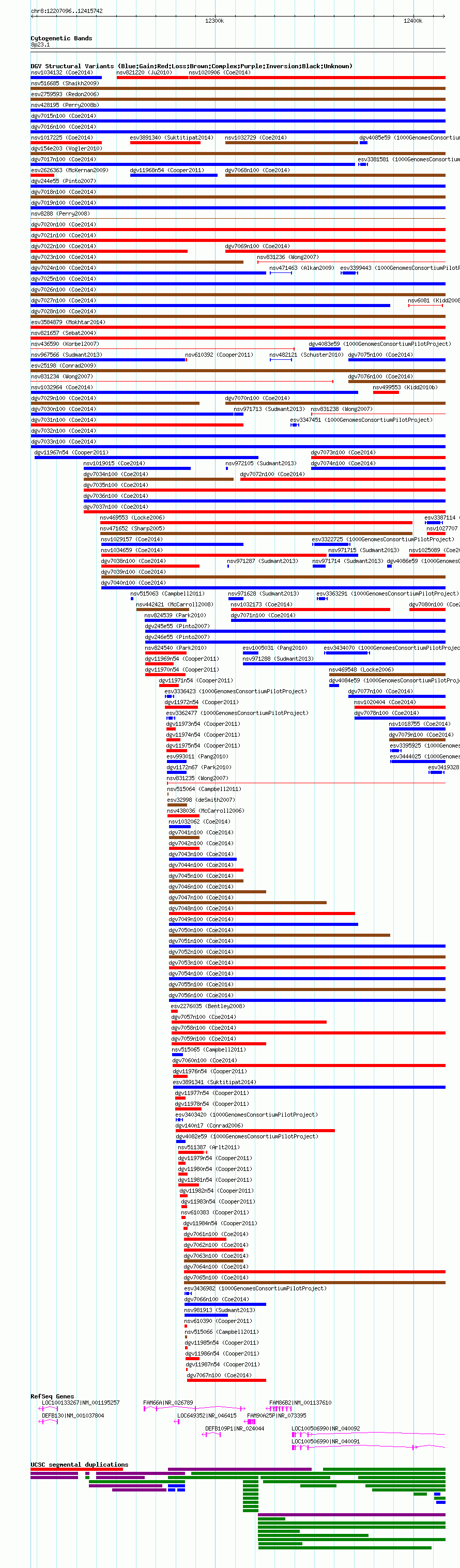Screen dimensions: 460x1568
Task: Select variant esv993011 (Pang2010)
Action: (198, 757)
